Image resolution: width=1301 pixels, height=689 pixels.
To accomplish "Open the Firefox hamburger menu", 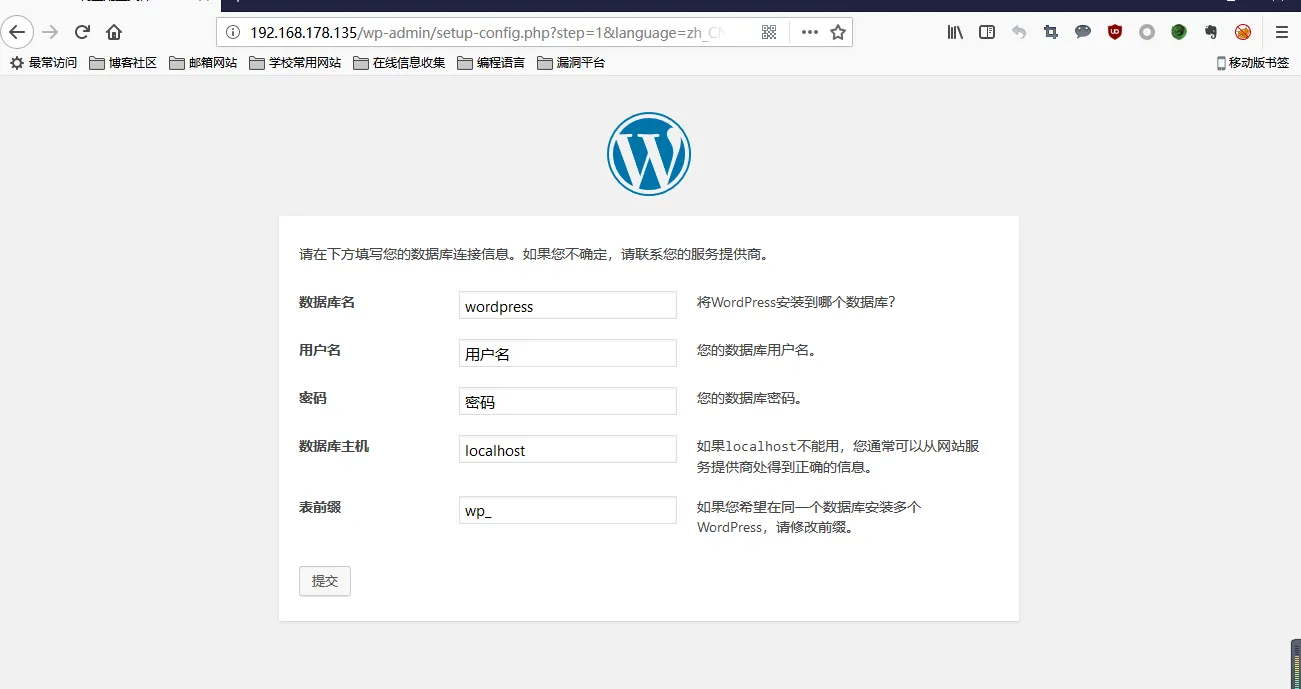I will coord(1282,32).
